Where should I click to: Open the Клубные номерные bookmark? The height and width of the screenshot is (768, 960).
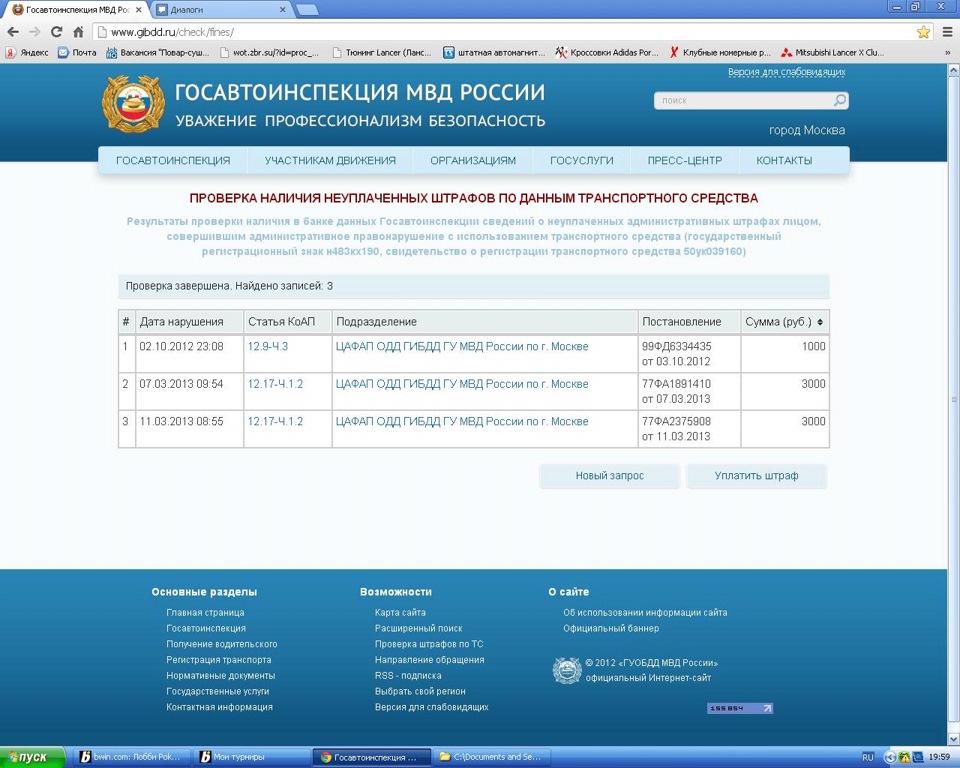pyautogui.click(x=720, y=53)
